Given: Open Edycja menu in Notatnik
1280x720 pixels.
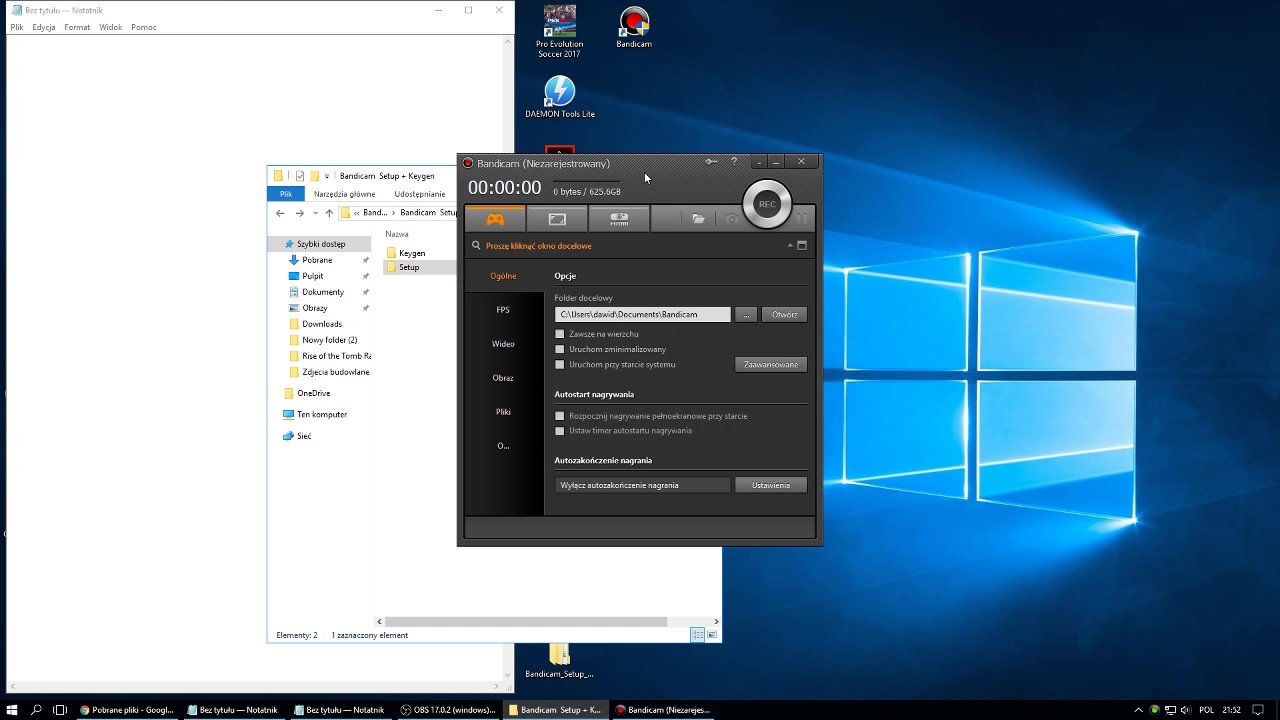Looking at the screenshot, I should [43, 27].
